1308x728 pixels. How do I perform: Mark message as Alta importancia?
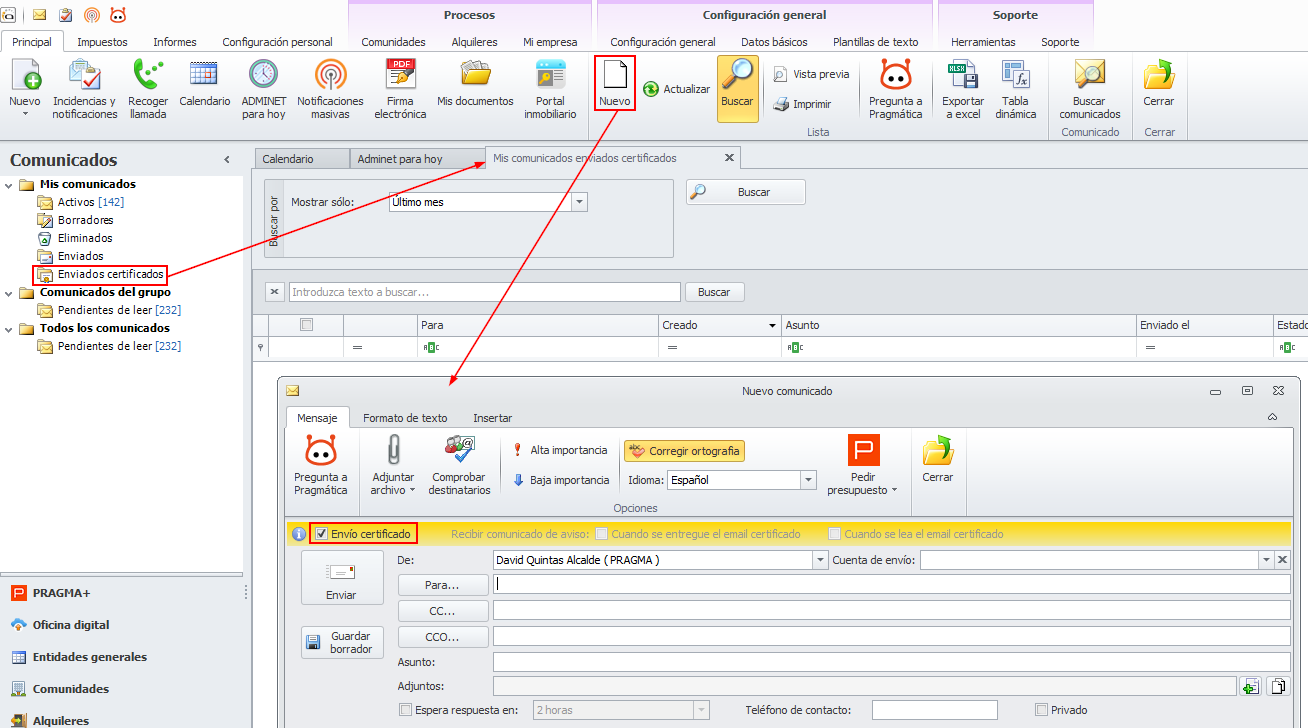pos(559,450)
